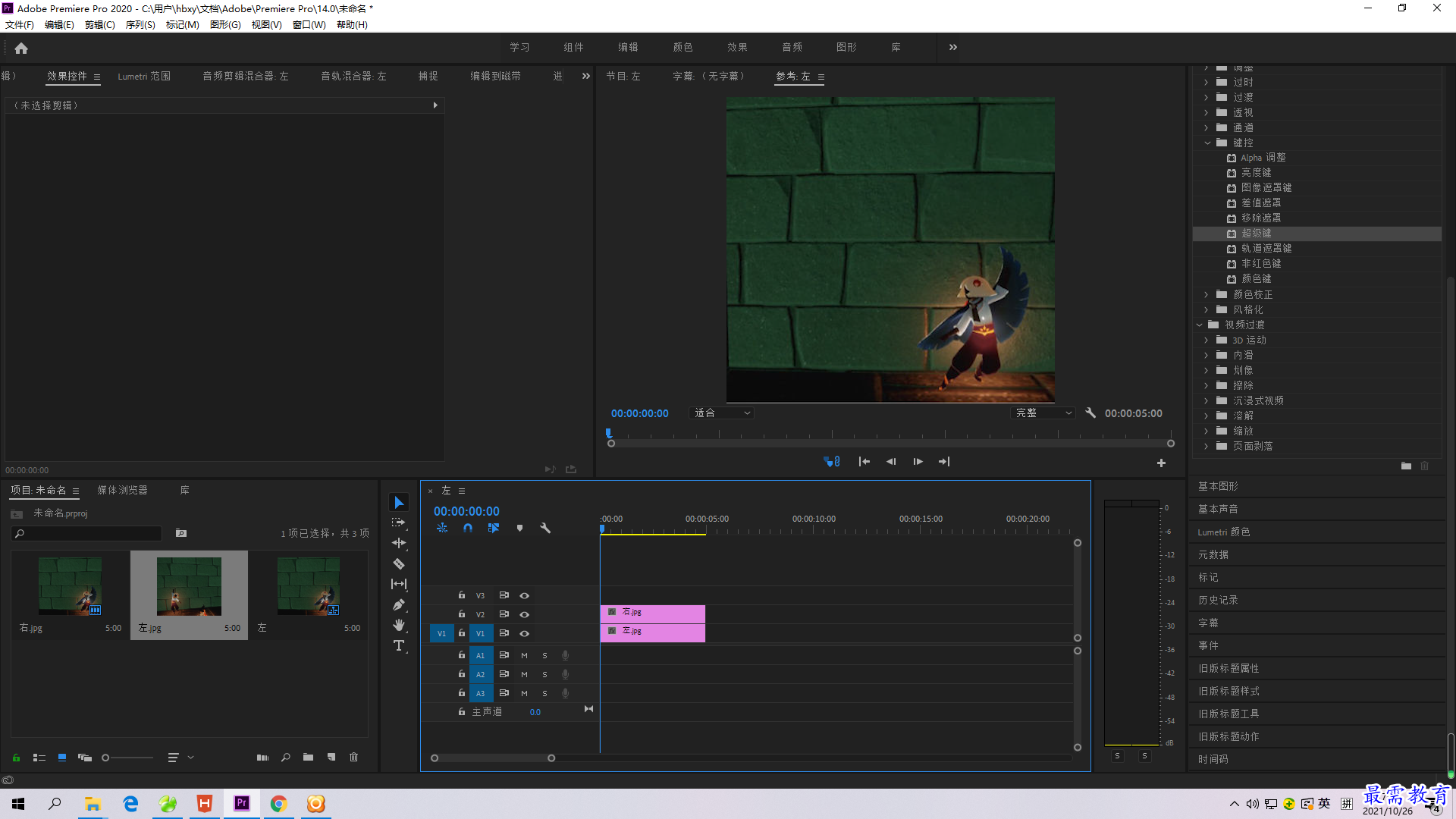Toggle snap in timeline
The height and width of the screenshot is (819, 1456).
tap(468, 528)
